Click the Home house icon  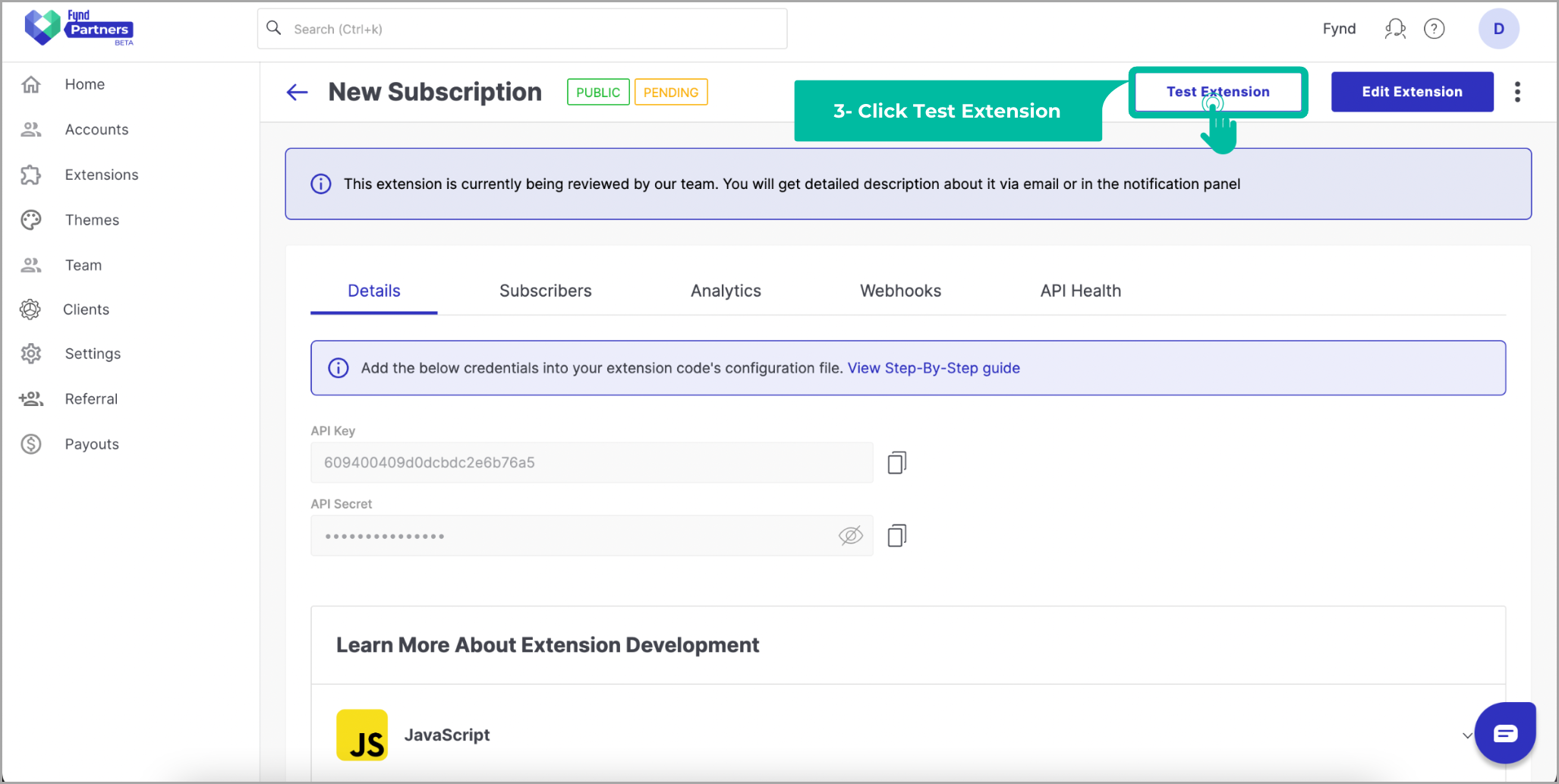click(x=31, y=84)
